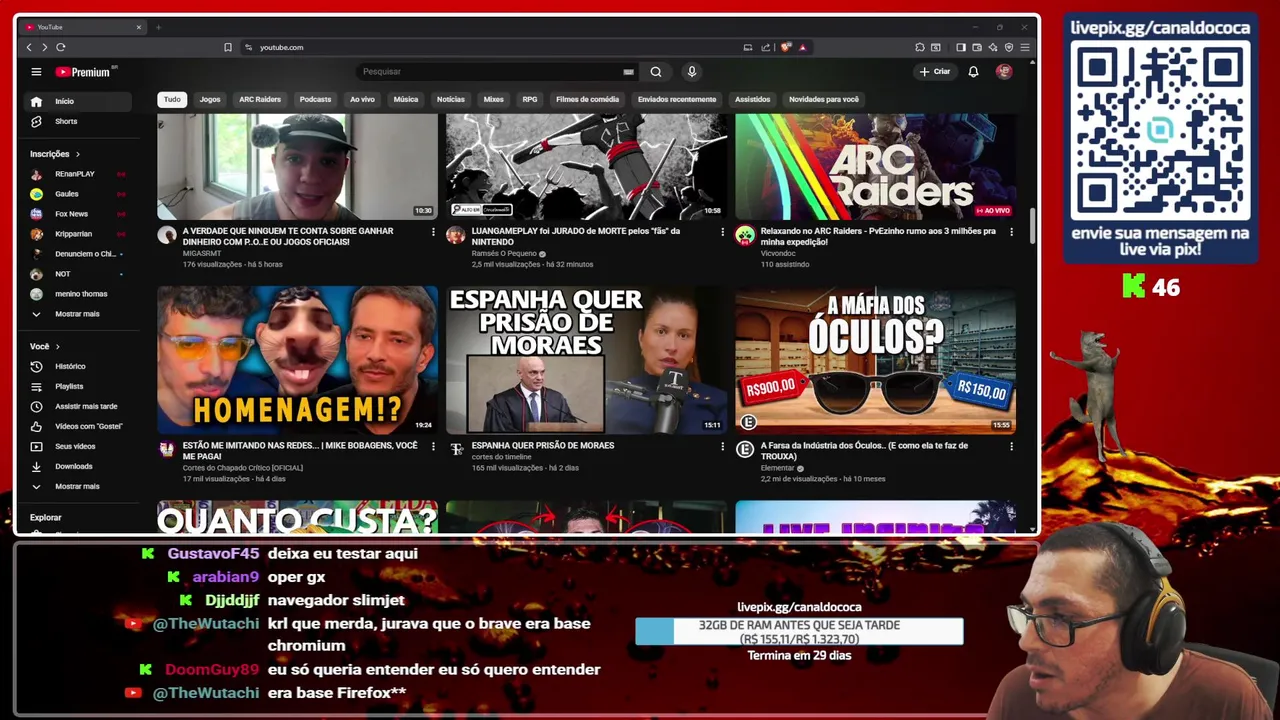This screenshot has width=1280, height=720.
Task: Click the Criar button
Action: click(x=935, y=72)
